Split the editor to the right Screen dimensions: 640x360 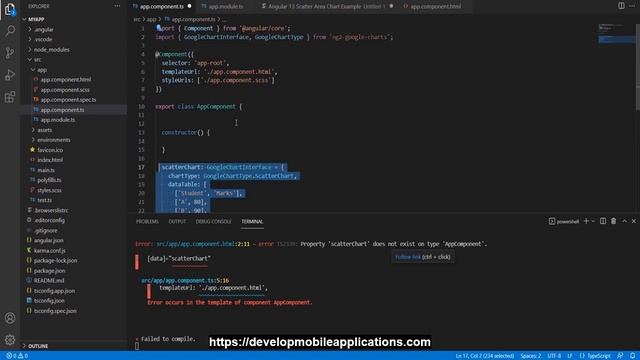[x=621, y=6]
